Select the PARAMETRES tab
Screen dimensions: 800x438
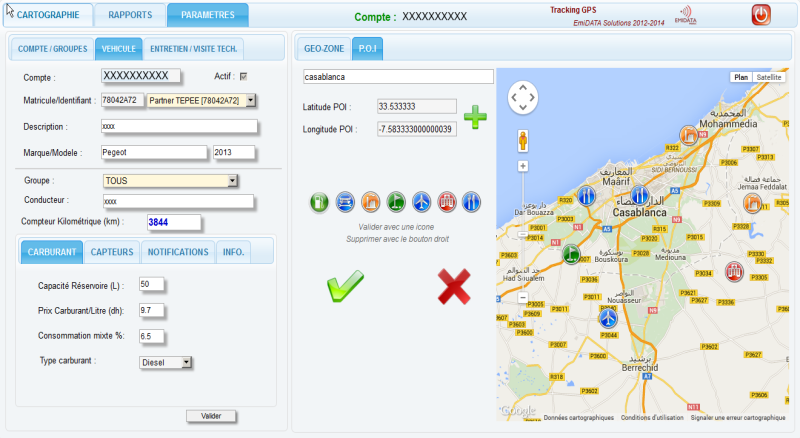click(208, 15)
